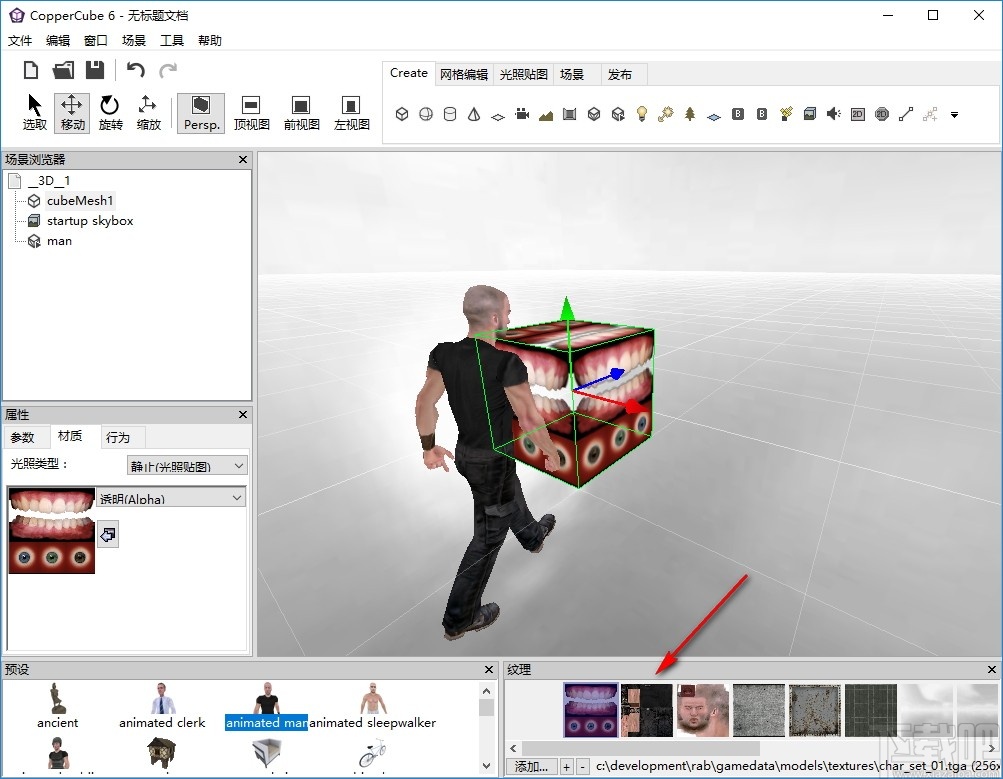This screenshot has width=1003, height=779.
Task: Open the 光照类型 lighting type dropdown
Action: point(187,465)
